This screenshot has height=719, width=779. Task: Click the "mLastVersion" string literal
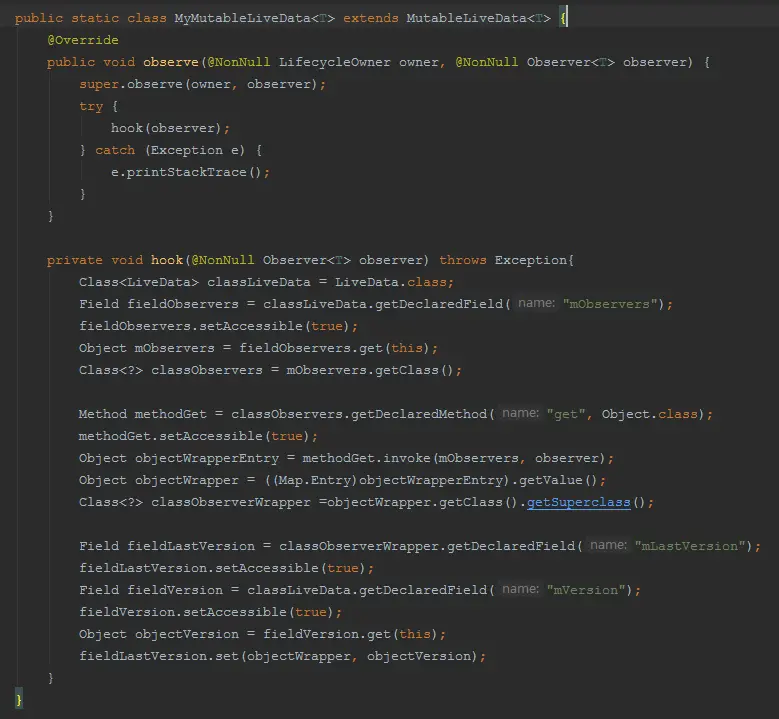click(x=691, y=546)
